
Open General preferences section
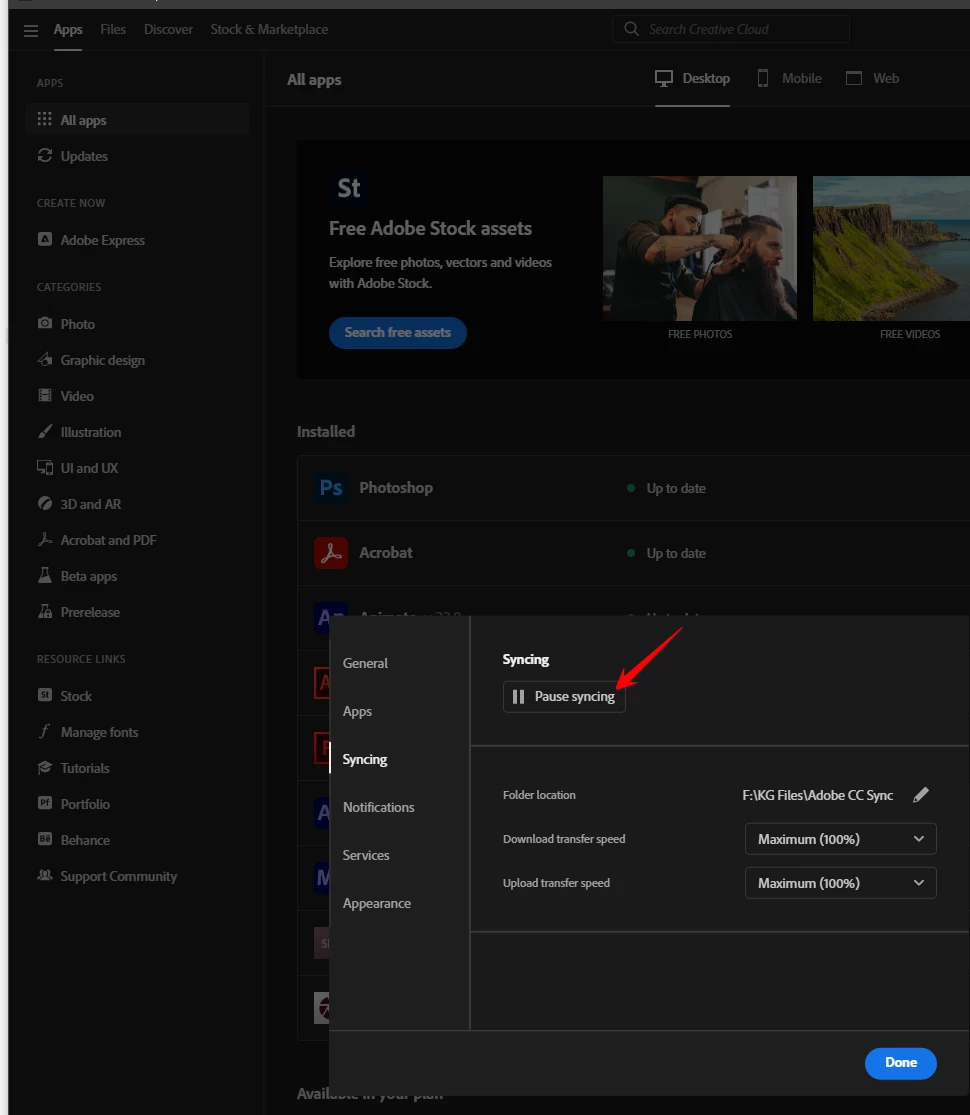point(366,663)
